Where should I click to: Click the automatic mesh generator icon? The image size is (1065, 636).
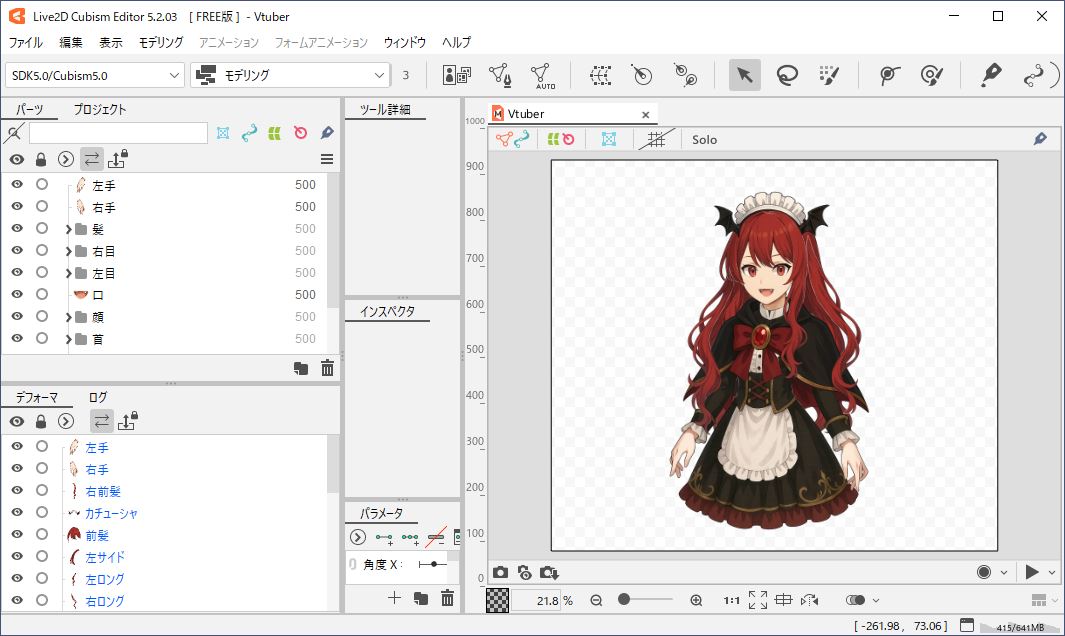click(541, 75)
